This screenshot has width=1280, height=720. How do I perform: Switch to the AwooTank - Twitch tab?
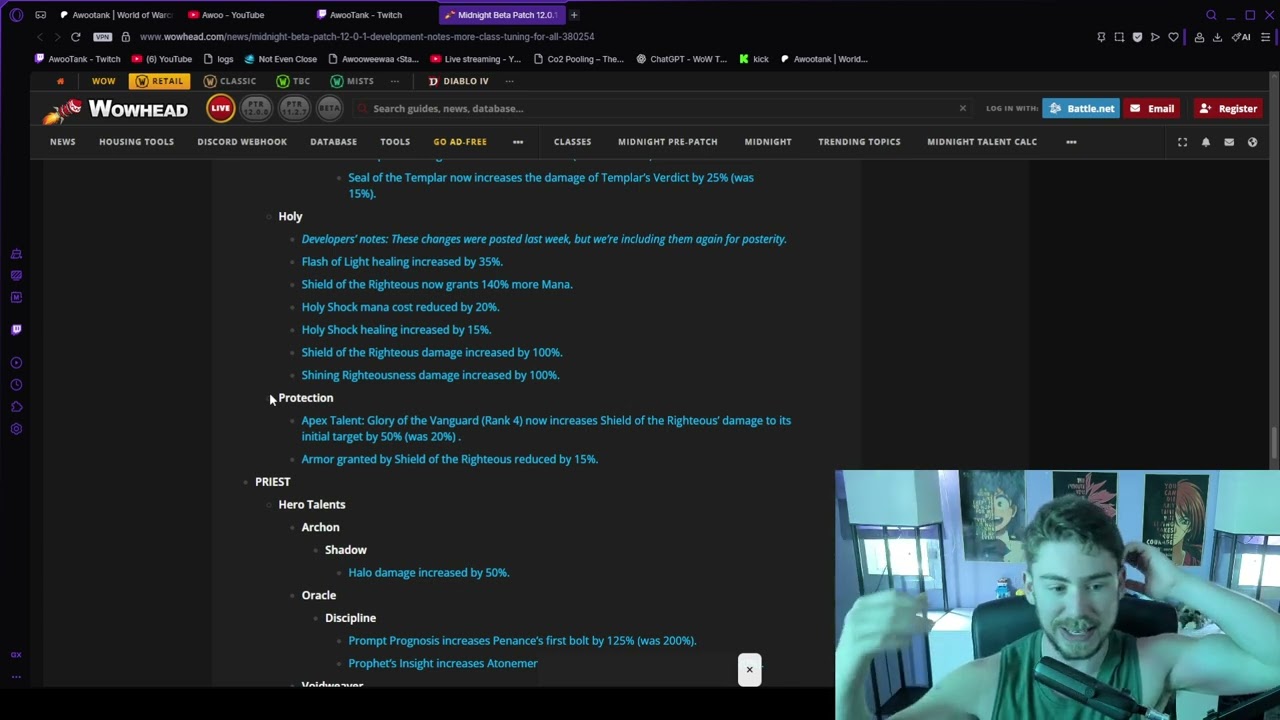(x=373, y=15)
